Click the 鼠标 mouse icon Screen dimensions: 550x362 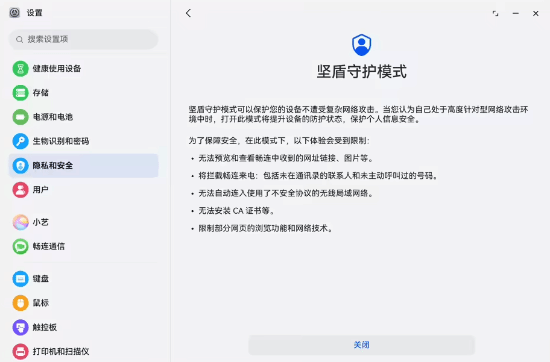[x=20, y=303]
